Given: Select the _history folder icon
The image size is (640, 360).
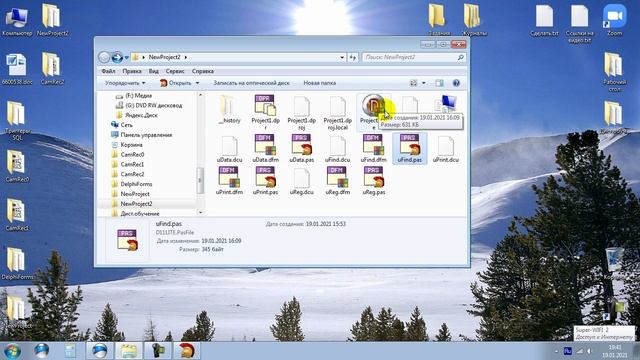Looking at the screenshot, I should click(228, 105).
